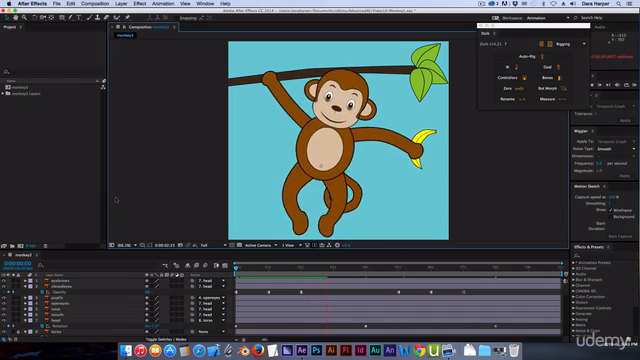Image resolution: width=640 pixels, height=360 pixels.
Task: Select the Roto Brush tool
Action: 117,18
